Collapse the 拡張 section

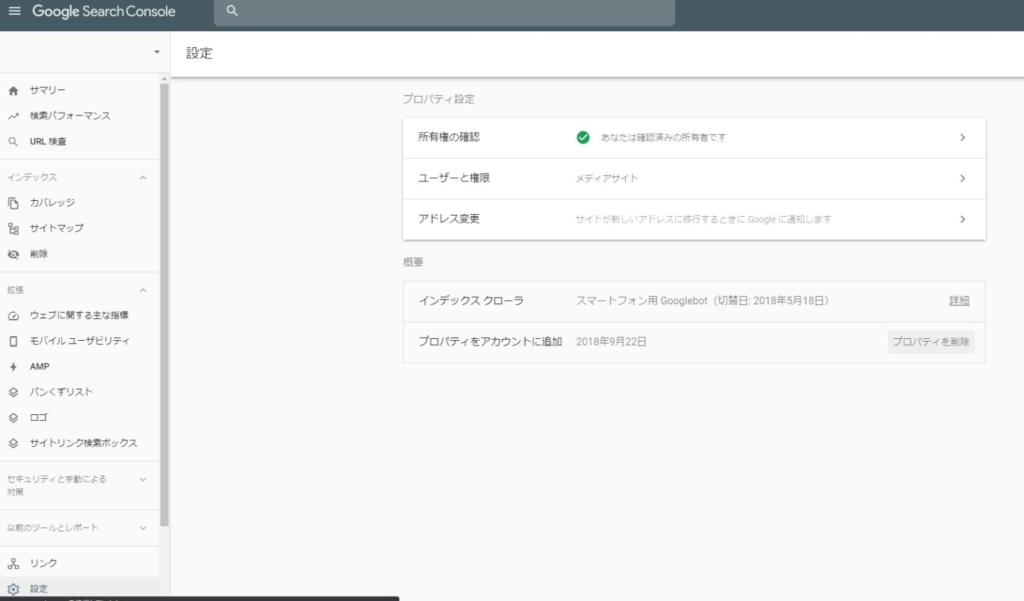[142, 290]
